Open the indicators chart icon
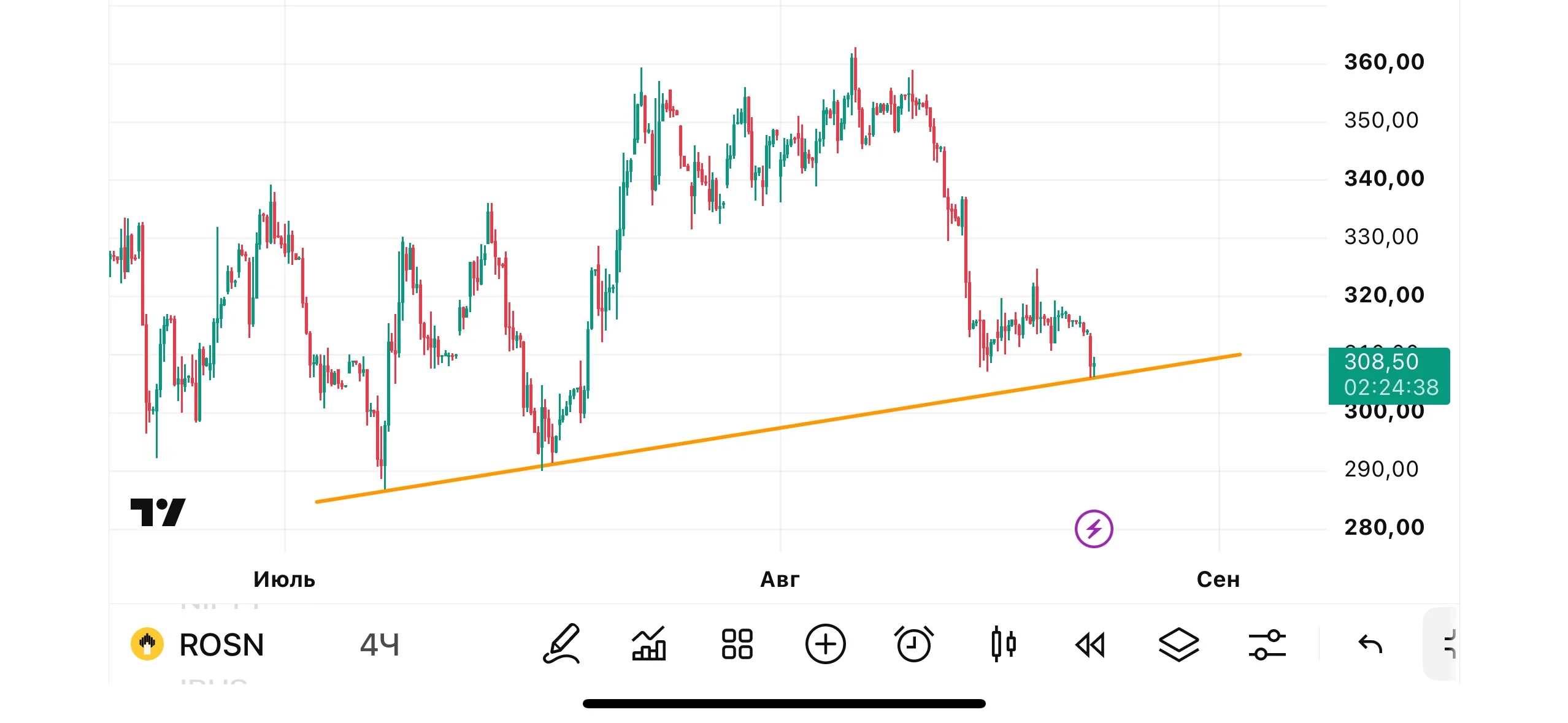The width and height of the screenshot is (1568, 723). pyautogui.click(x=649, y=645)
